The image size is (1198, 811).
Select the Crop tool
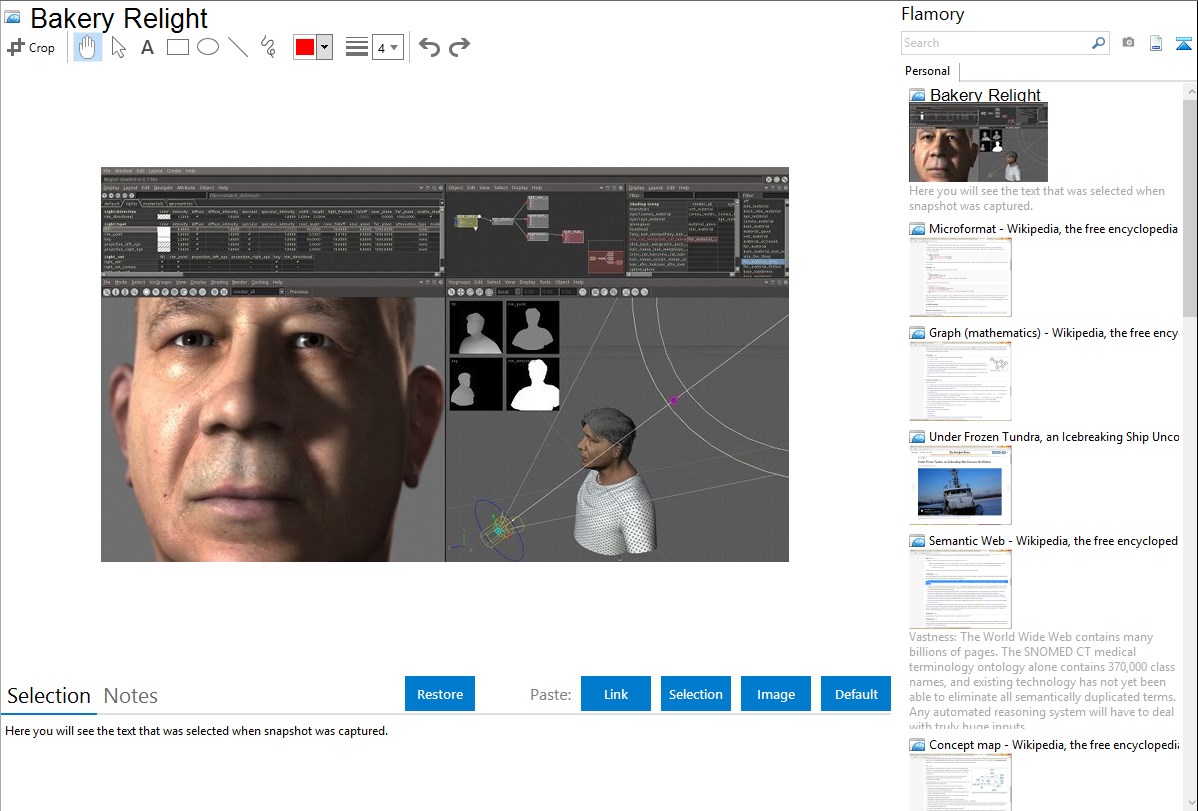[x=31, y=47]
